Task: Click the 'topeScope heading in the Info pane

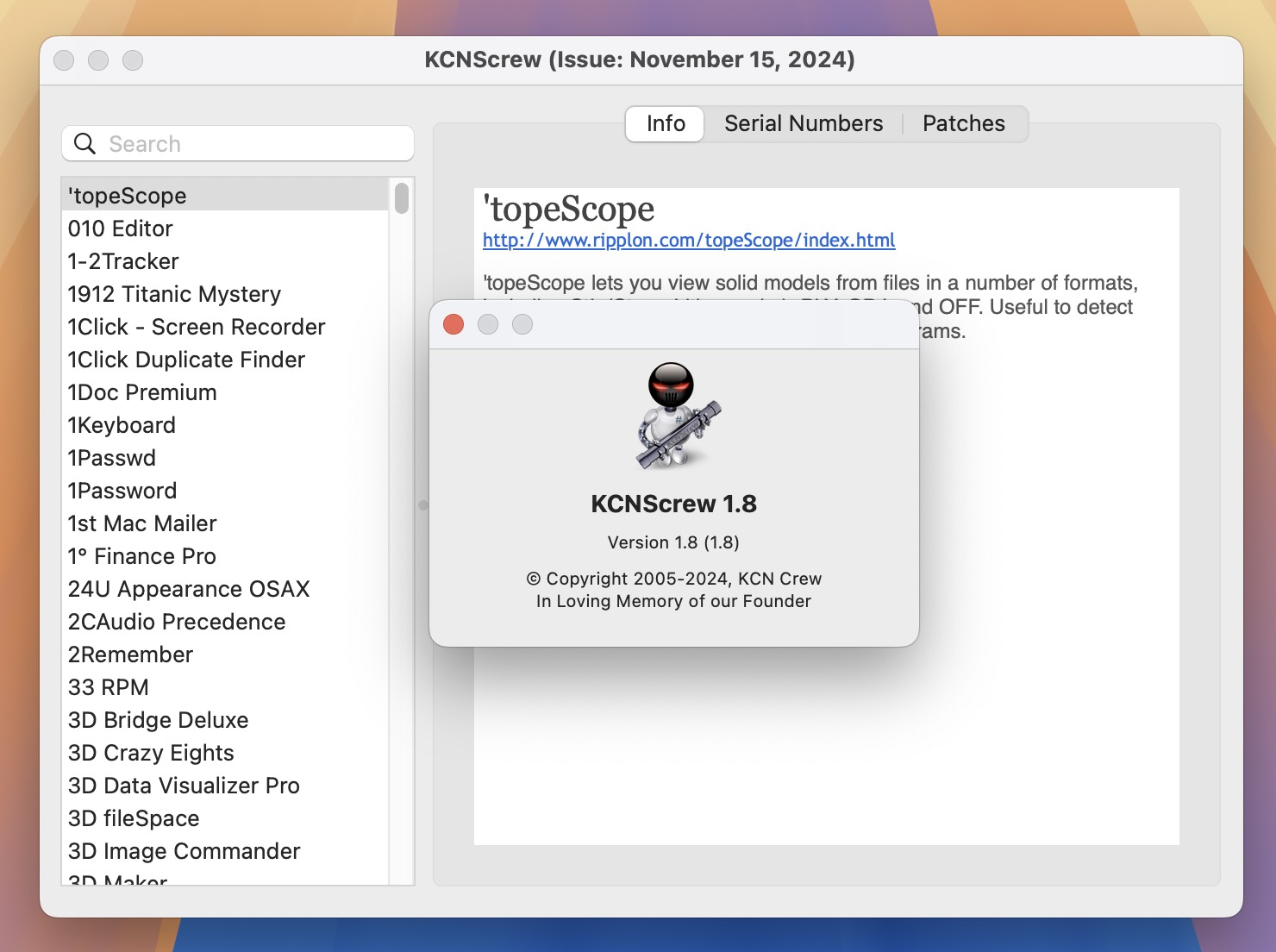Action: coord(568,209)
